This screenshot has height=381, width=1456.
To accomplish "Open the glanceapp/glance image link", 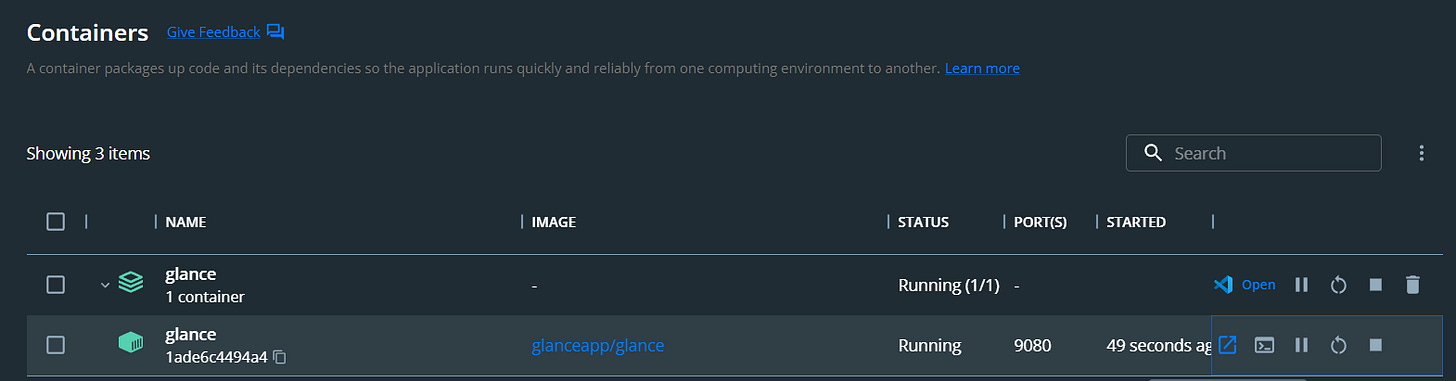I will pos(597,346).
